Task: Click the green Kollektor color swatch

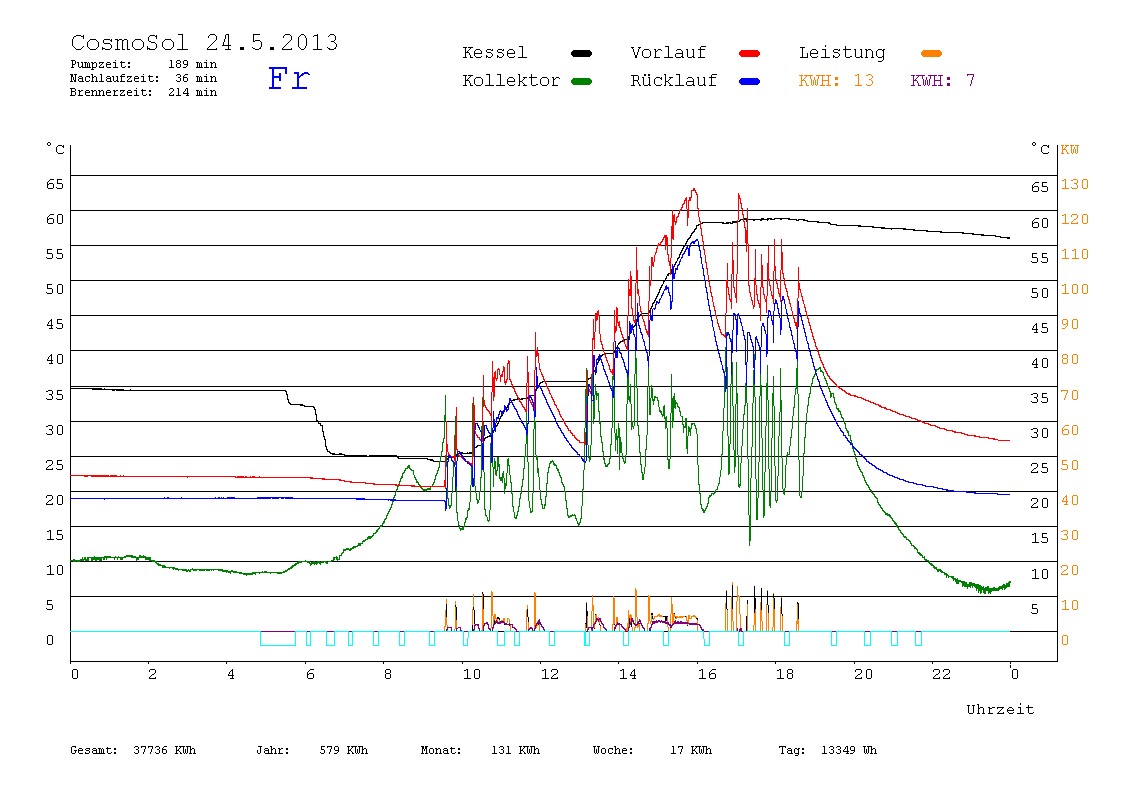Action: [x=581, y=81]
